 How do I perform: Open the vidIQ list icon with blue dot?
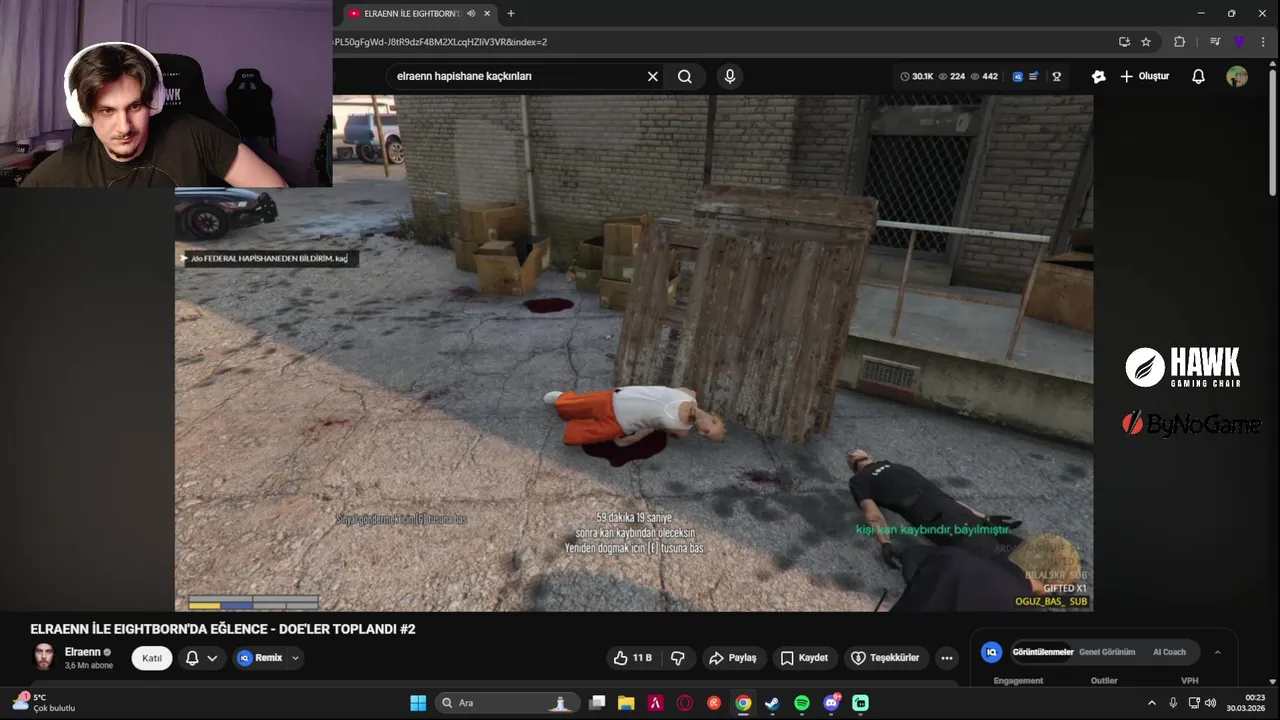coord(1034,76)
